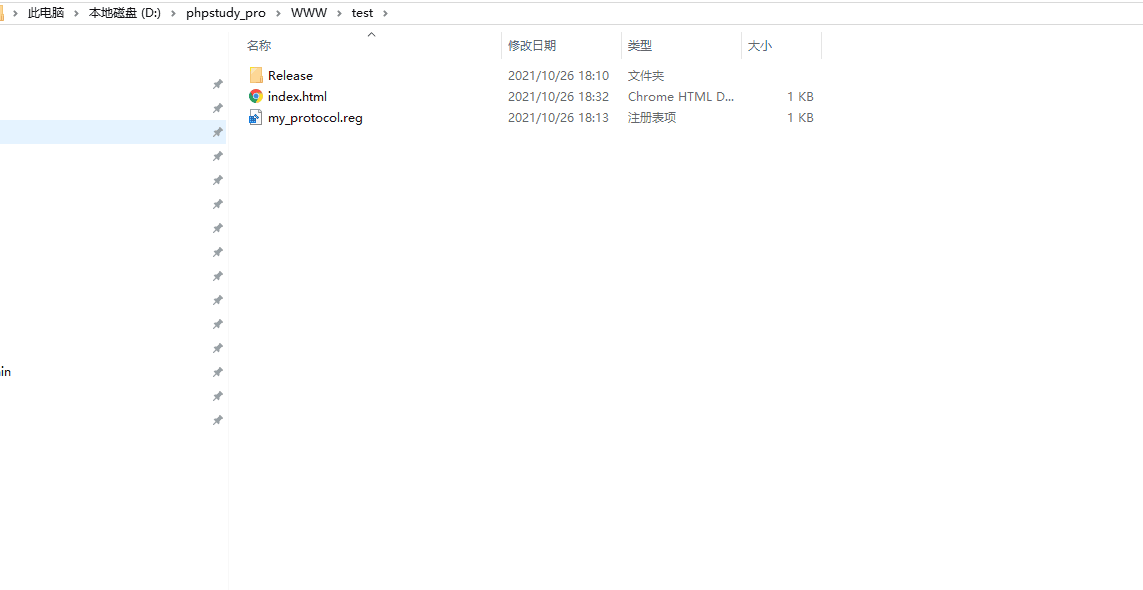Image resolution: width=1143 pixels, height=590 pixels.
Task: Click the test breadcrumb segment
Action: pos(362,13)
